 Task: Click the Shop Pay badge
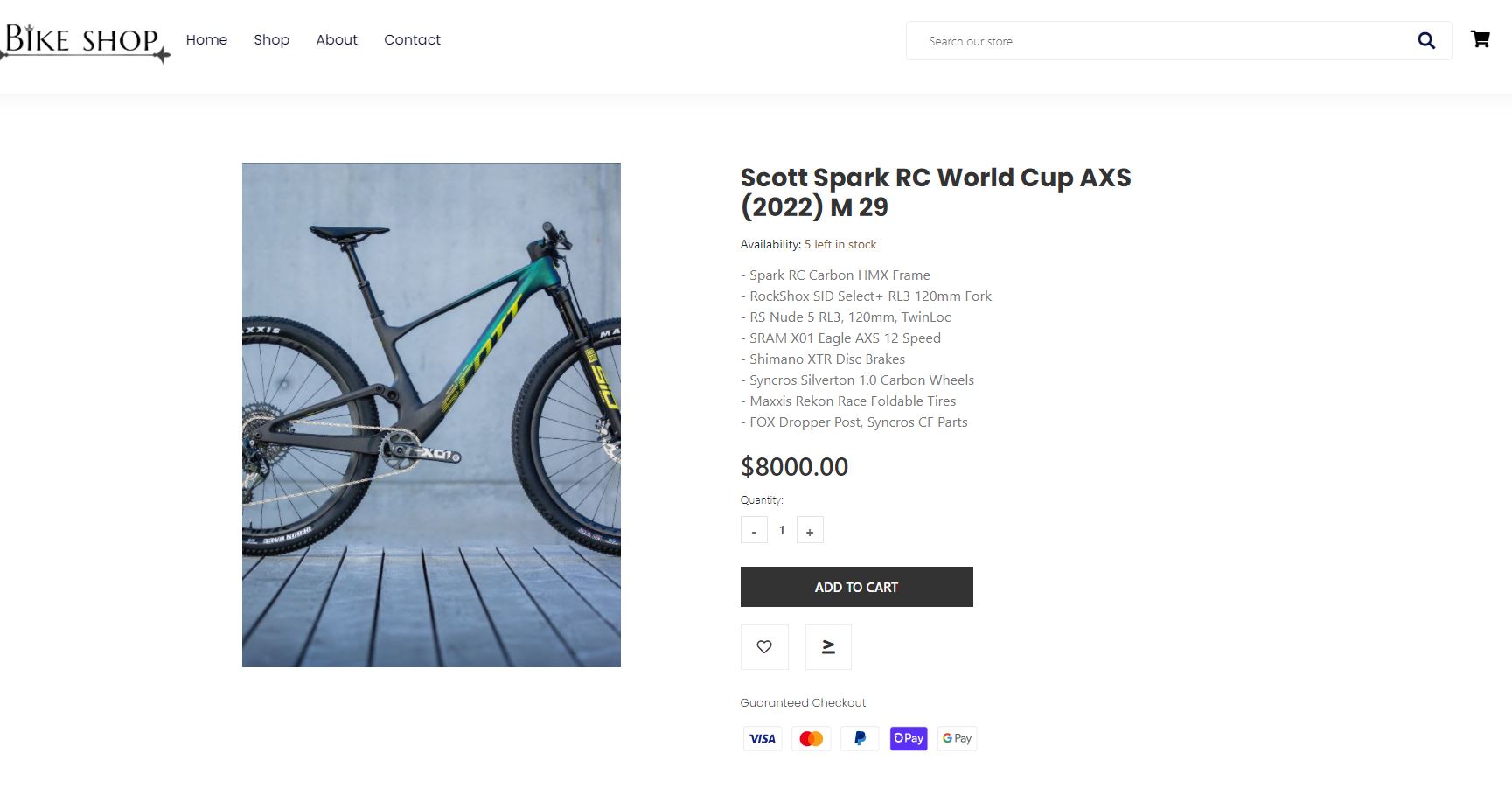909,738
